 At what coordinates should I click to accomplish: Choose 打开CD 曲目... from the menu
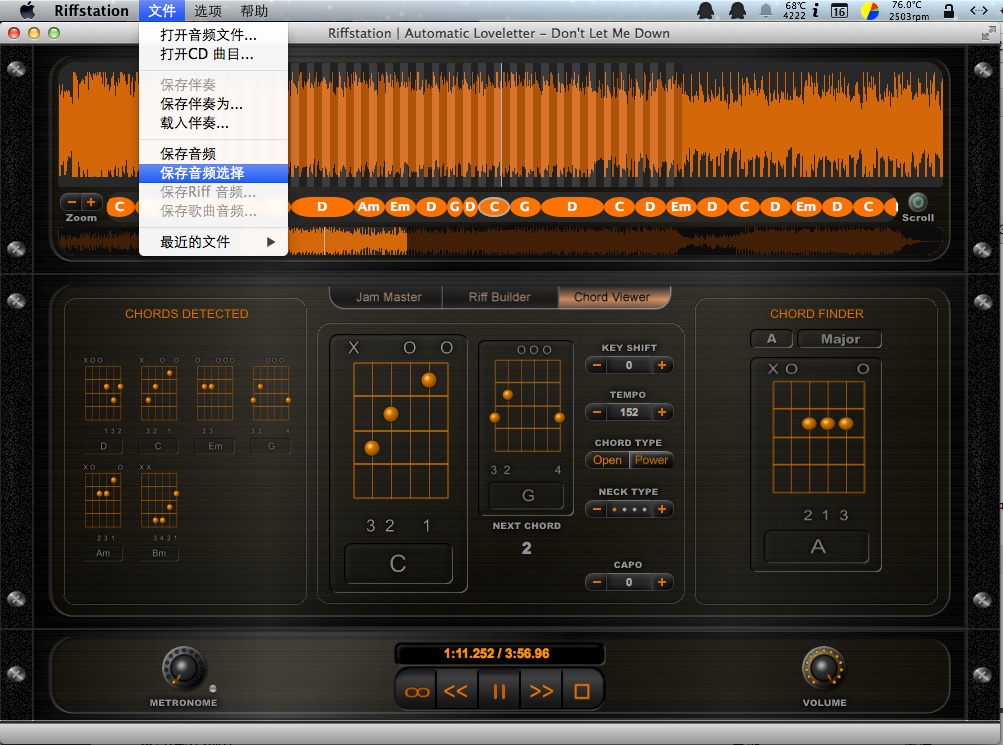[x=213, y=54]
